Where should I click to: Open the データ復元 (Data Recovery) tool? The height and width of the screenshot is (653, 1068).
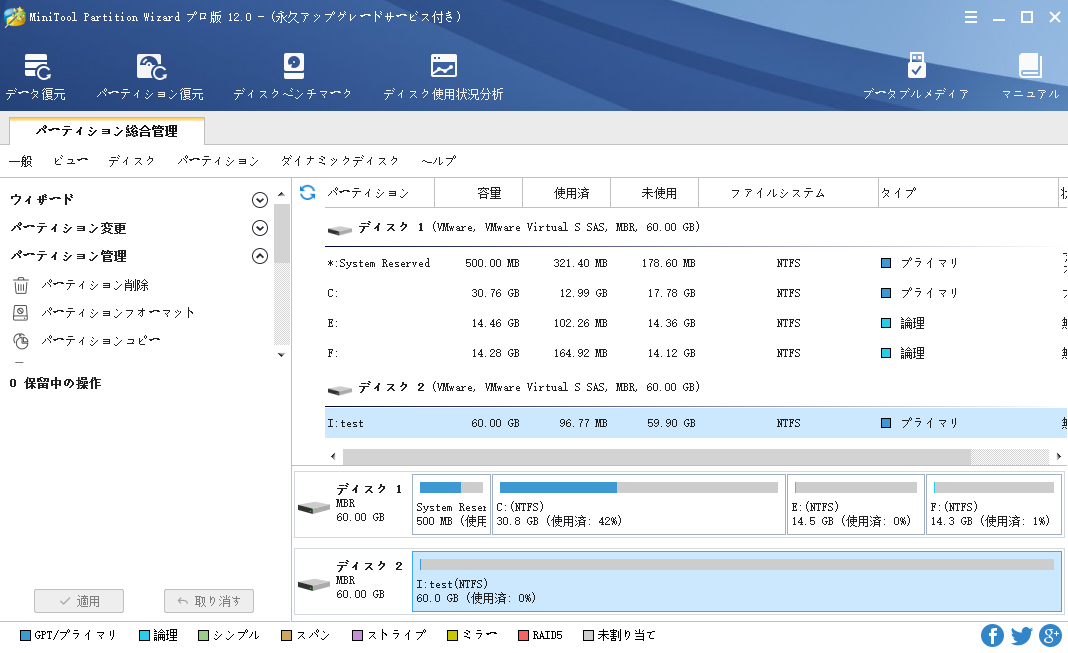pyautogui.click(x=36, y=77)
